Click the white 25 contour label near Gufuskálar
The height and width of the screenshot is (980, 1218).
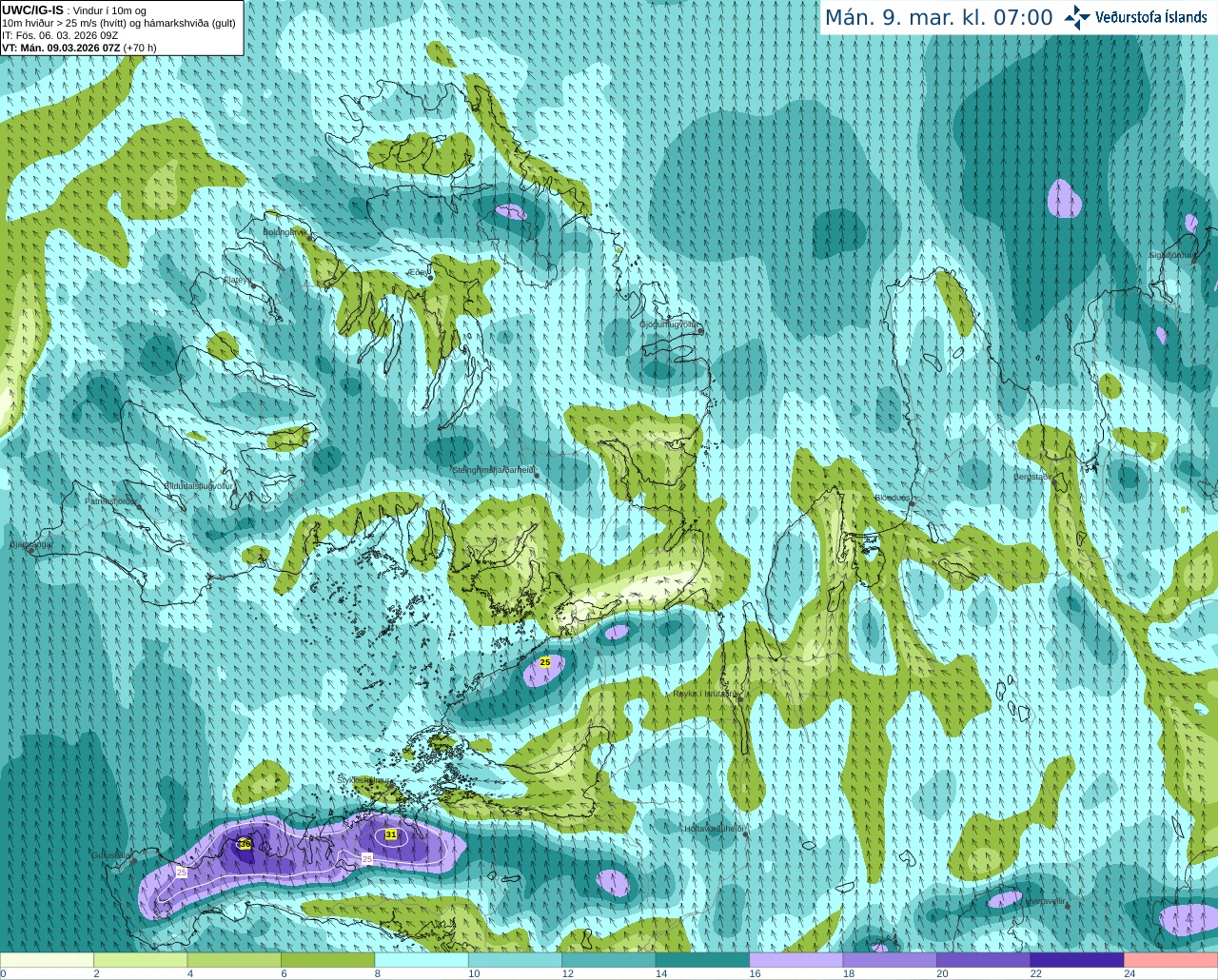click(x=182, y=872)
